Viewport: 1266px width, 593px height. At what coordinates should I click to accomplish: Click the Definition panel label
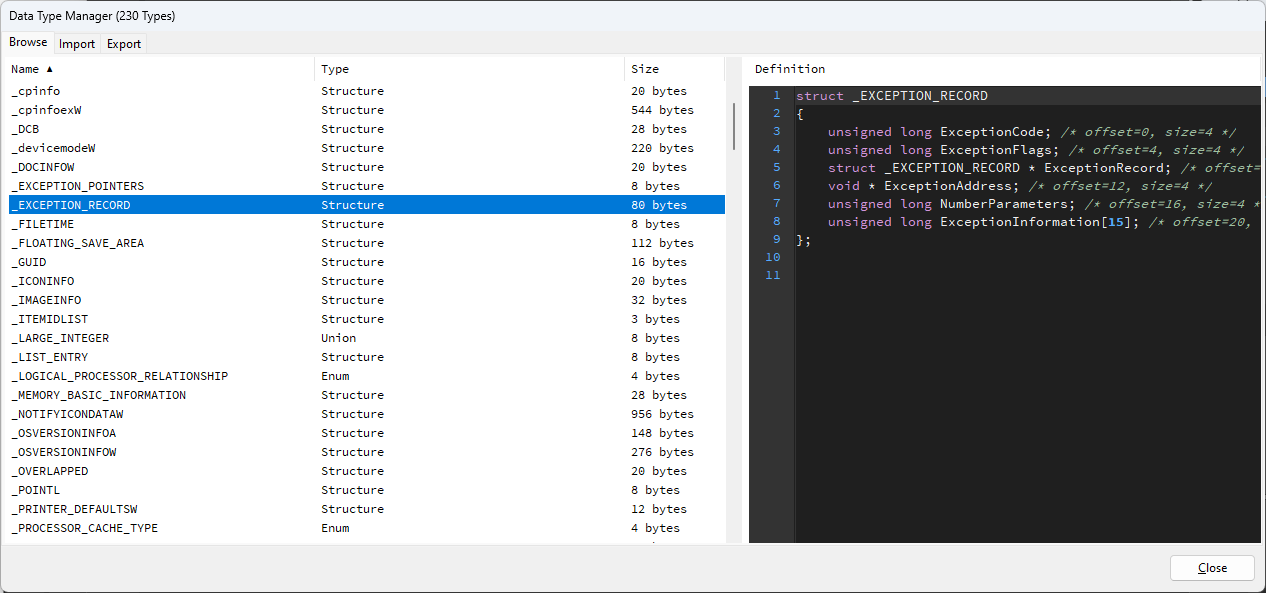coord(790,69)
